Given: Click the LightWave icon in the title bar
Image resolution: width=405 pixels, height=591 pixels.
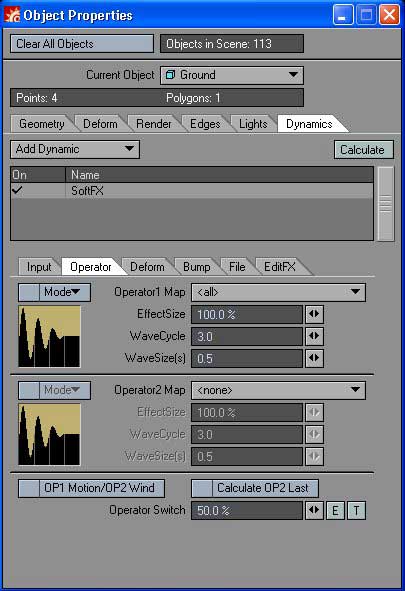Looking at the screenshot, I should coord(12,15).
